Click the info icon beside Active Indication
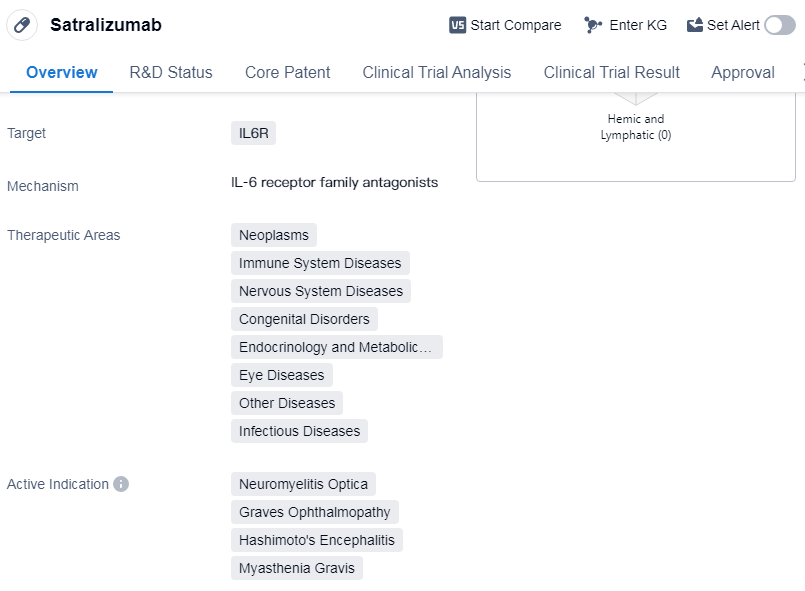 (121, 484)
